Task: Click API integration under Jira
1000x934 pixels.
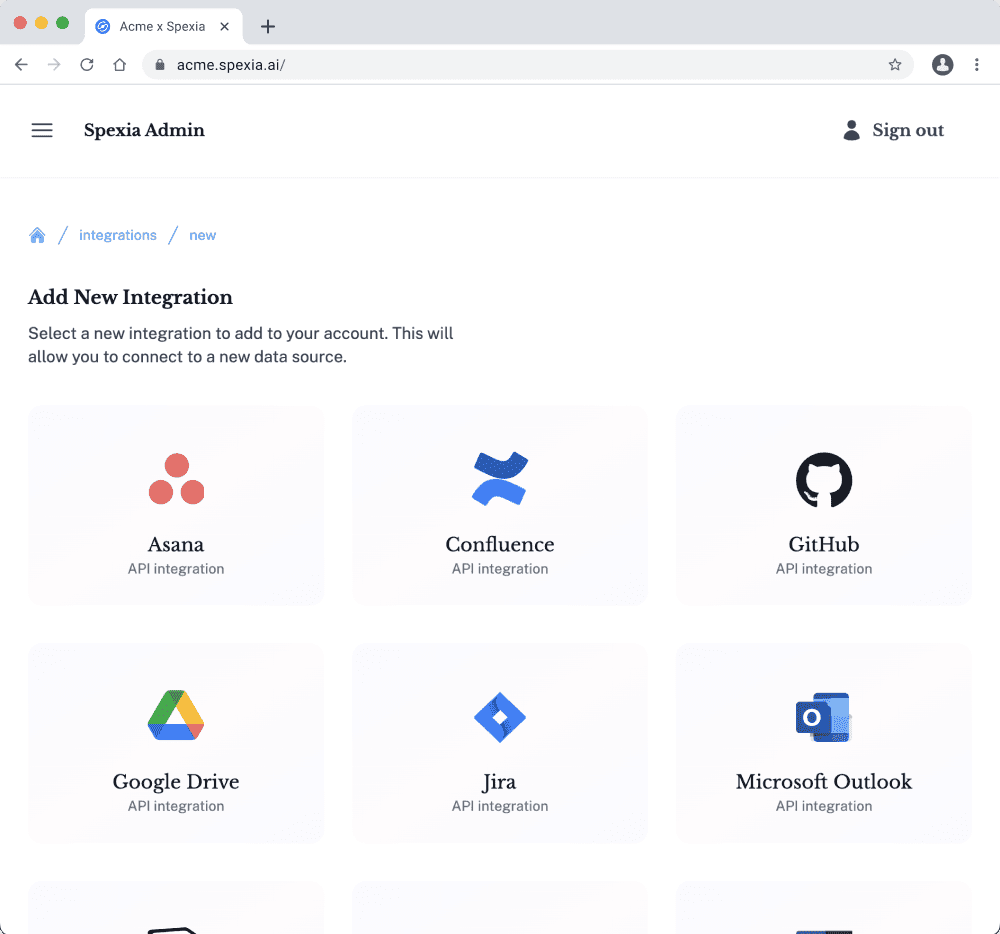Action: coord(500,806)
